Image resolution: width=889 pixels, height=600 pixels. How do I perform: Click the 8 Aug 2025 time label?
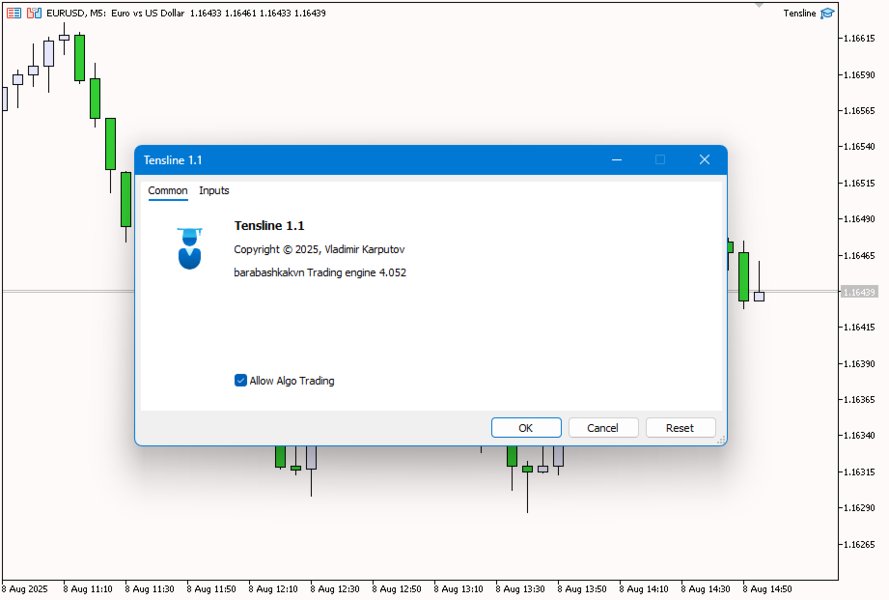pos(25,589)
